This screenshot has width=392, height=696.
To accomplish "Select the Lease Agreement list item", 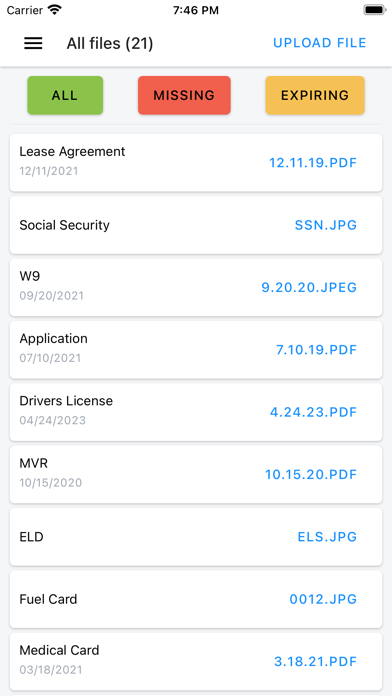I will tap(196, 163).
